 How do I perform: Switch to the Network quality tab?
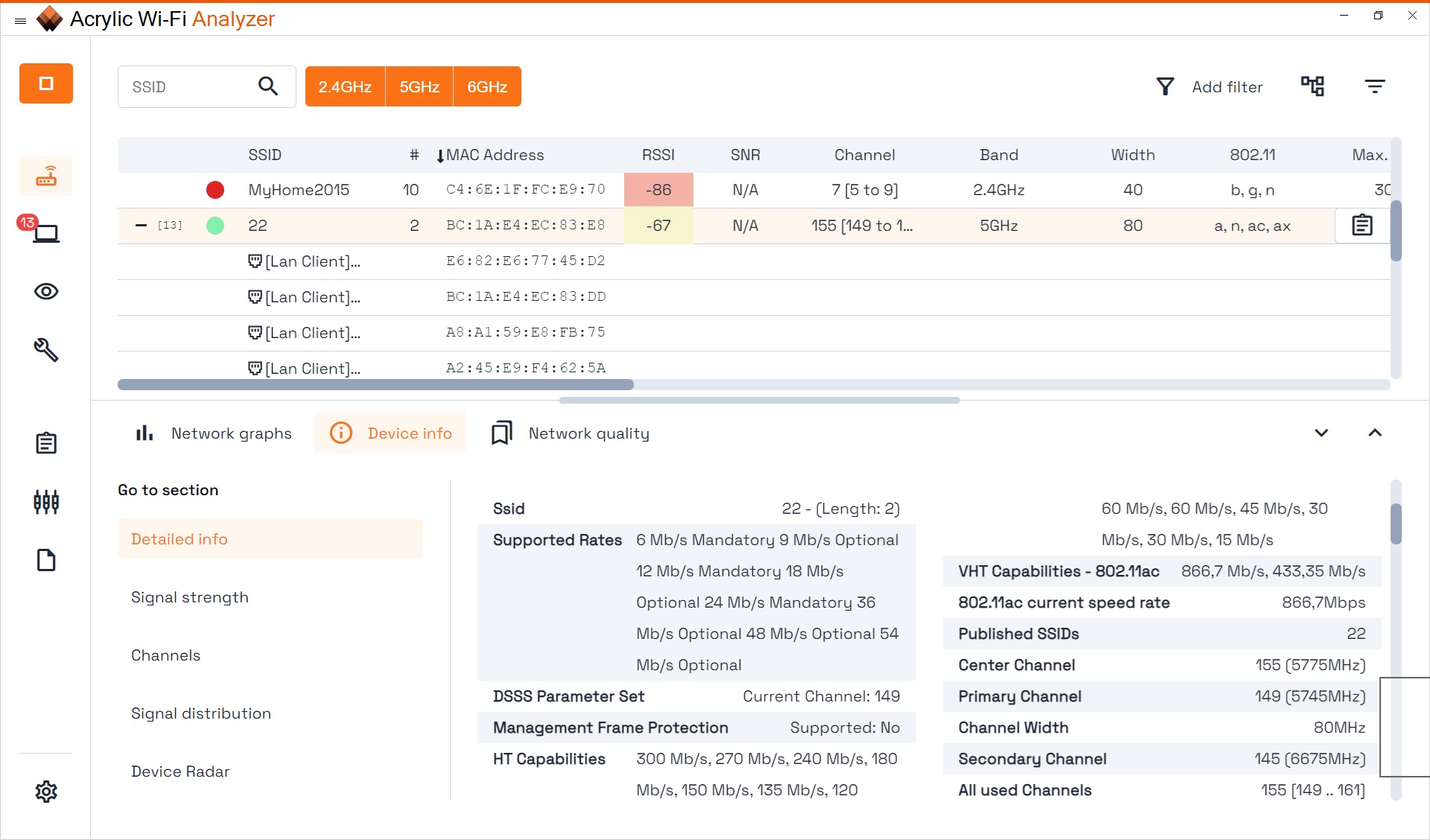[571, 433]
